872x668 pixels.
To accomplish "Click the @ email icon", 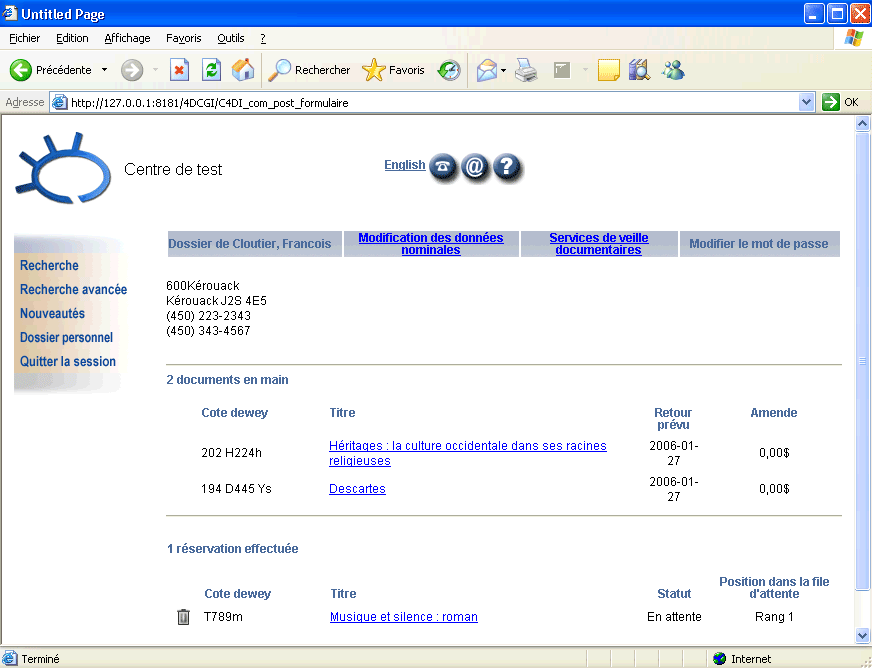I will pyautogui.click(x=475, y=168).
